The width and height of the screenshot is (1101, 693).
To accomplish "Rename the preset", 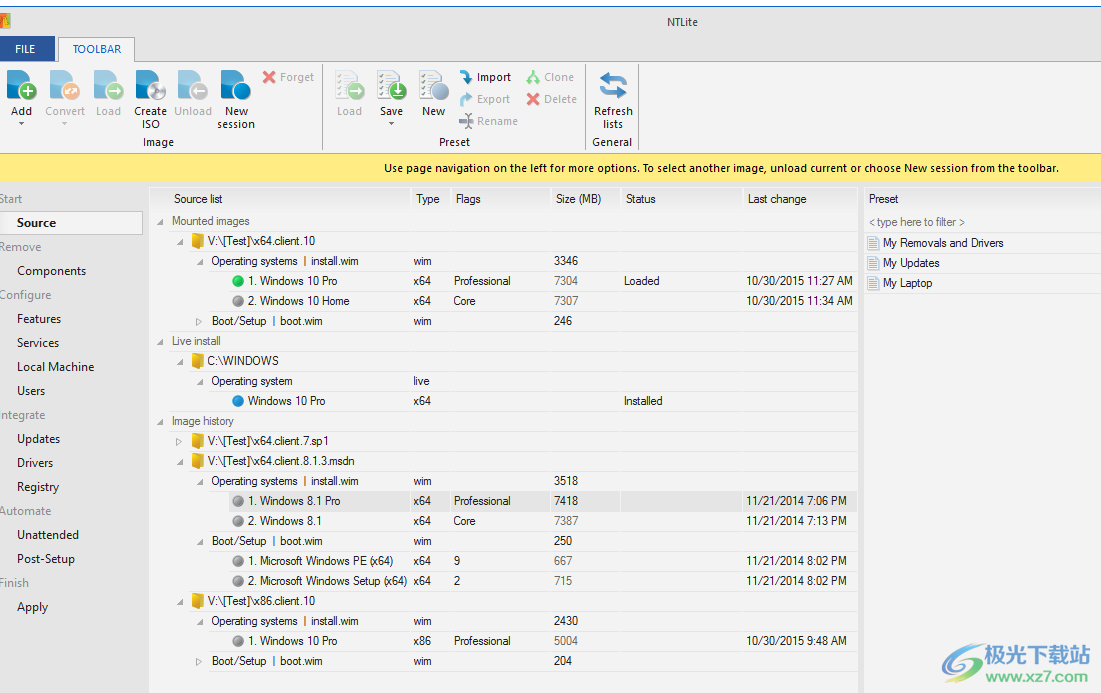I will (x=489, y=121).
